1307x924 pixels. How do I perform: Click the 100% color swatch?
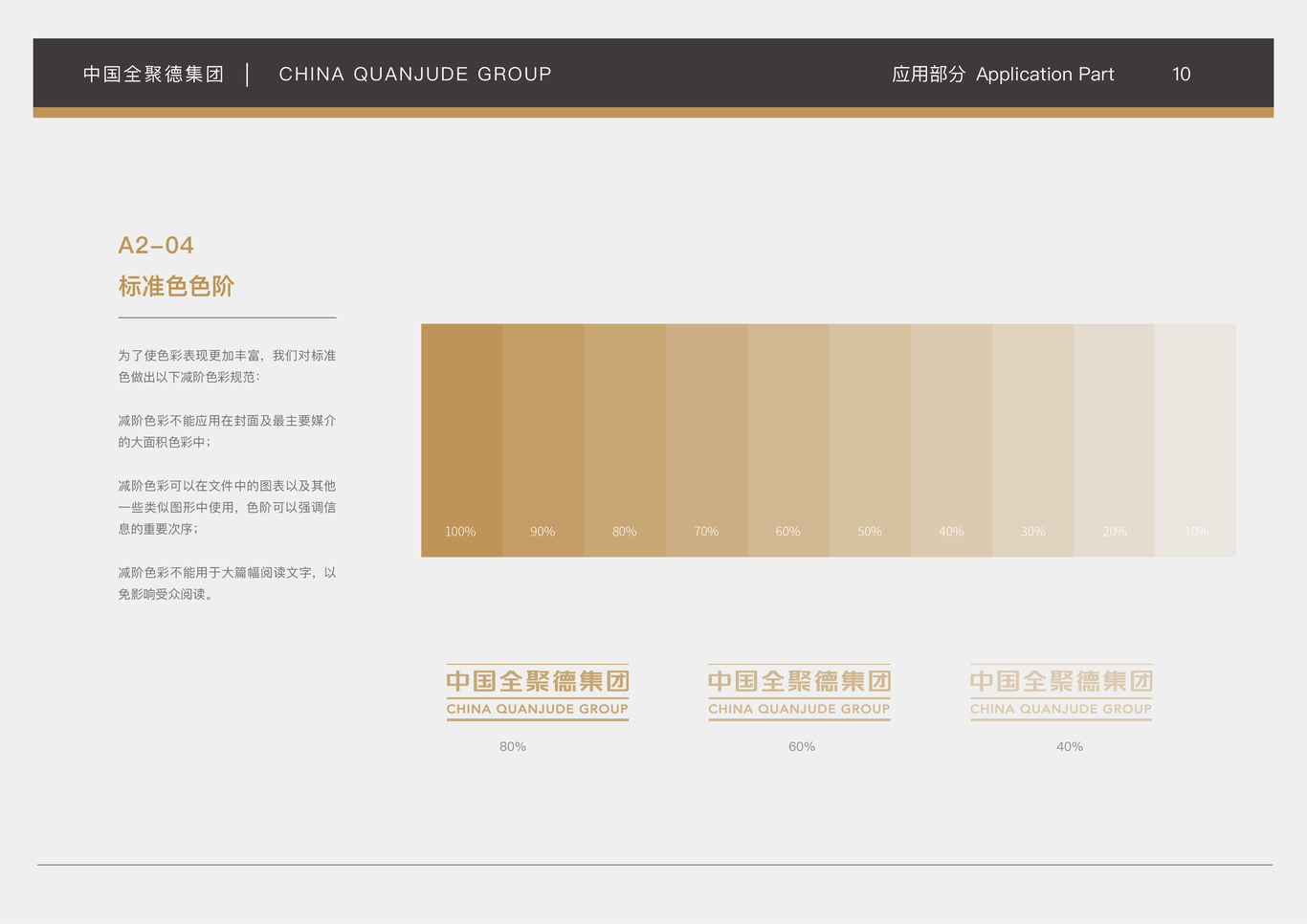(x=462, y=440)
